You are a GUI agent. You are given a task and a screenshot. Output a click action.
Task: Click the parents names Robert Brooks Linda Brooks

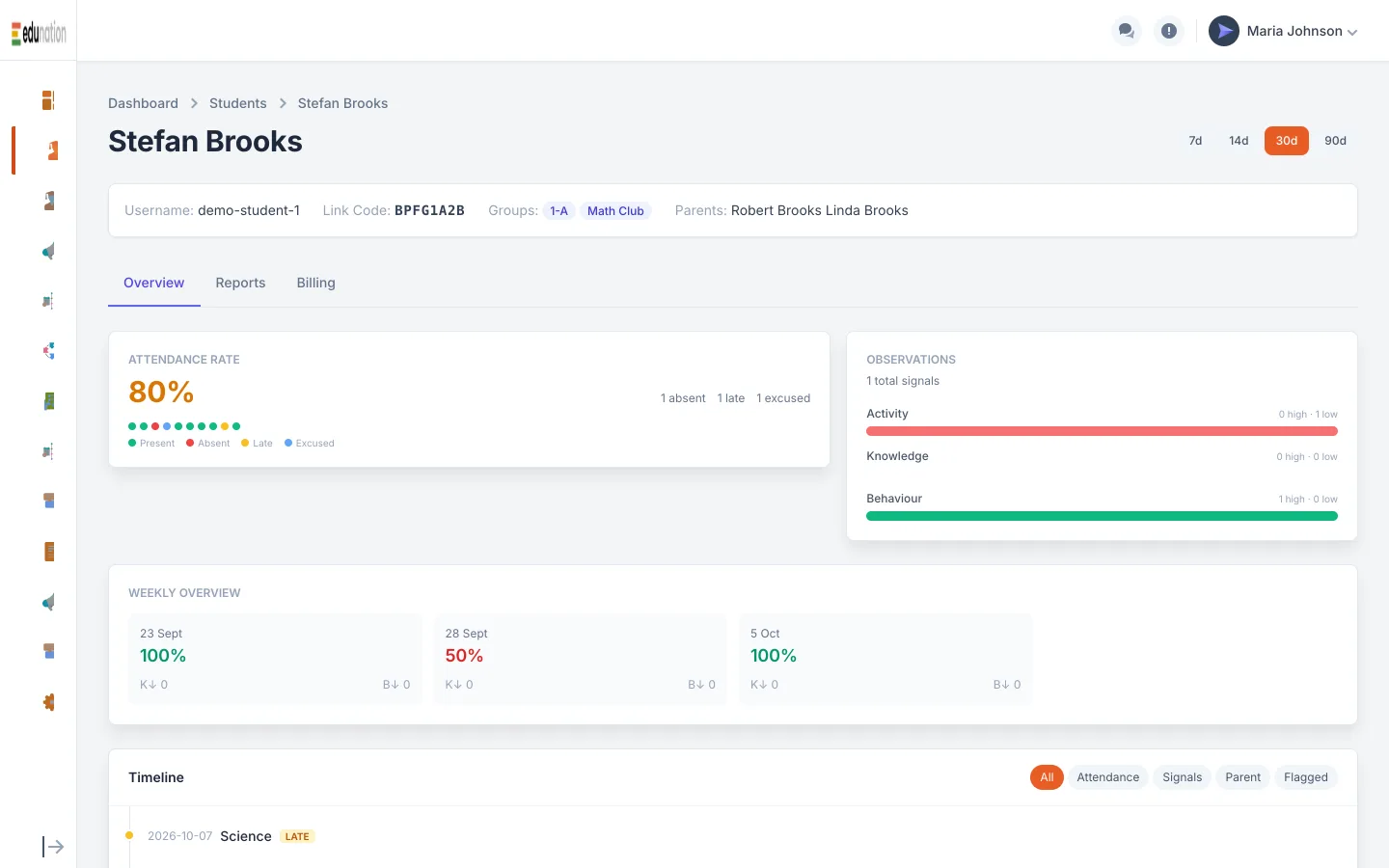820,210
